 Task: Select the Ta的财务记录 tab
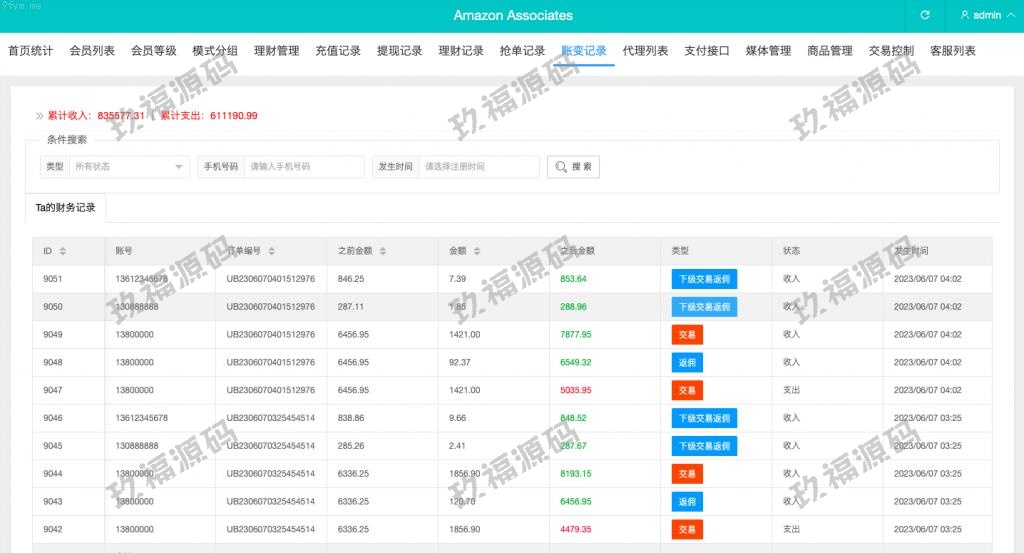pos(65,208)
